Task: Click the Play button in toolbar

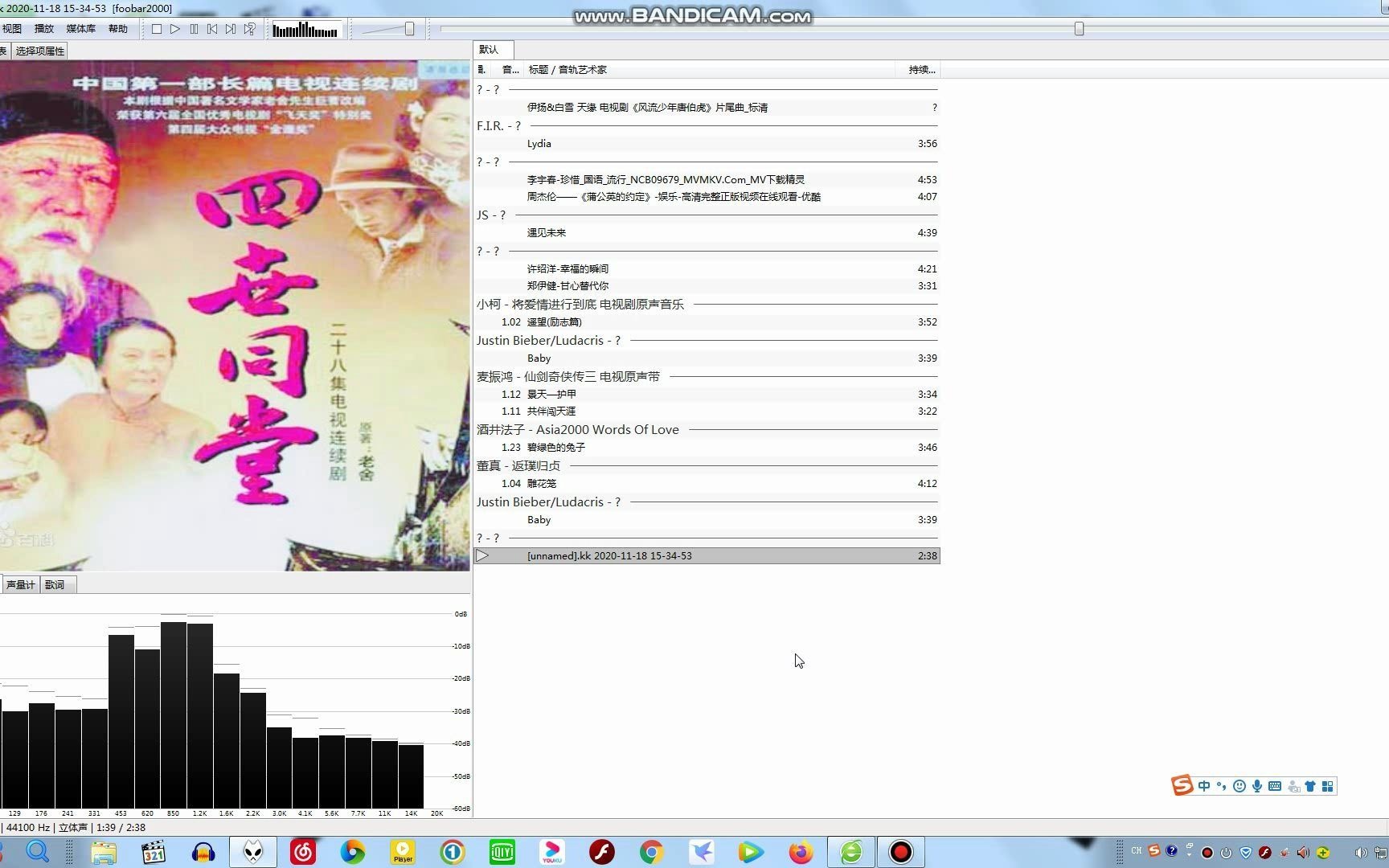Action: [175, 29]
